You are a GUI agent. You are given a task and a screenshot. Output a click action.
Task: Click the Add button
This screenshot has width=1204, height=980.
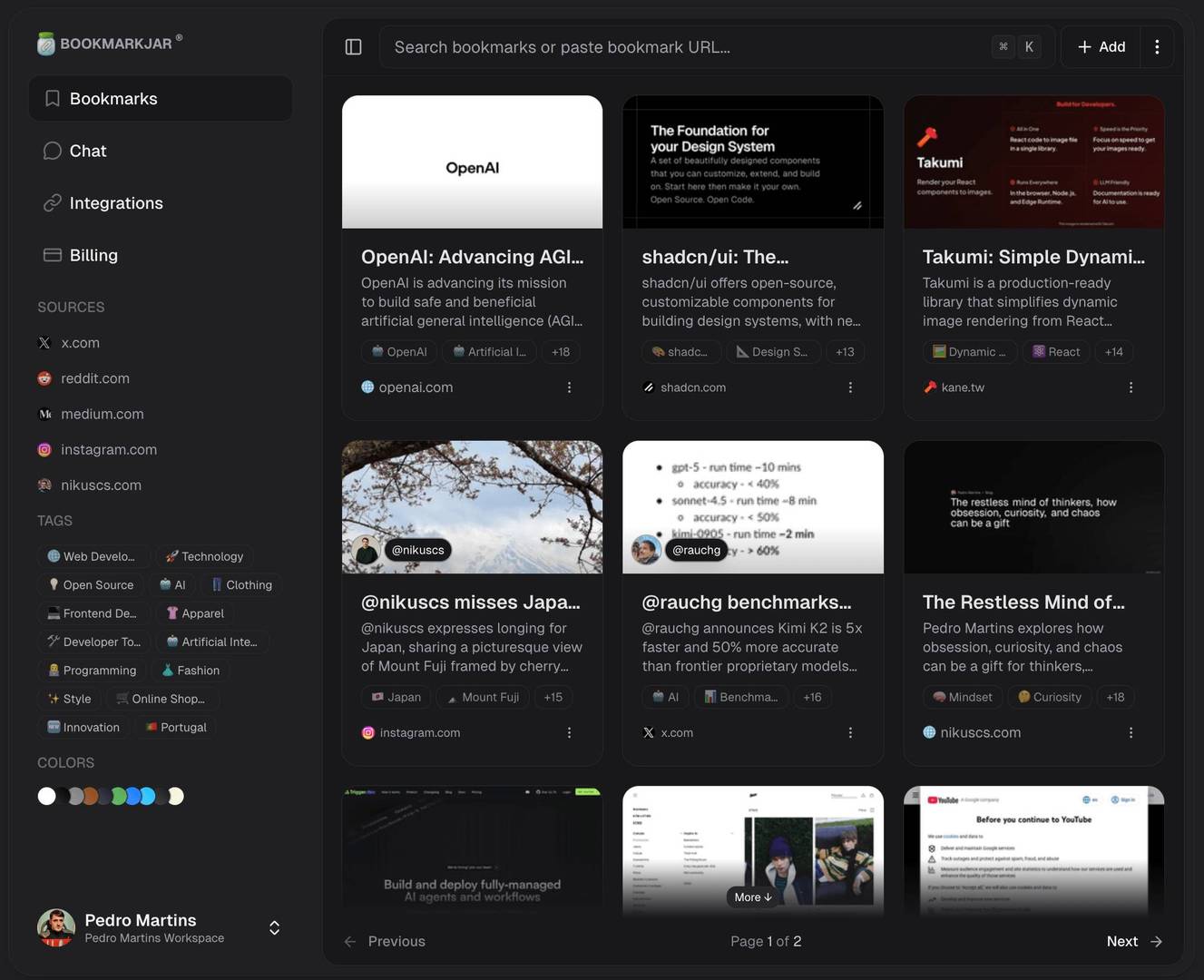coord(1099,45)
